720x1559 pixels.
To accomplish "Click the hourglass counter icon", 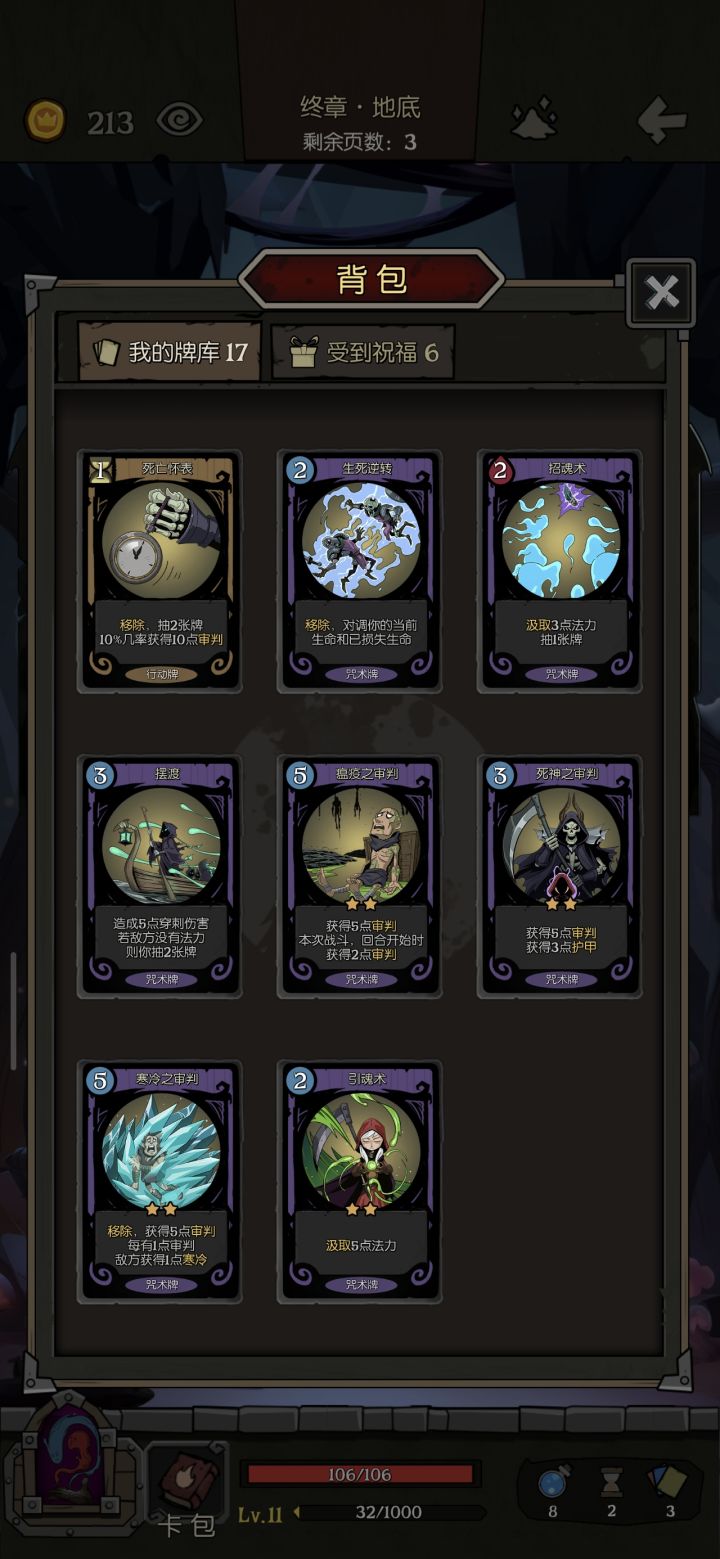I will click(x=611, y=1481).
